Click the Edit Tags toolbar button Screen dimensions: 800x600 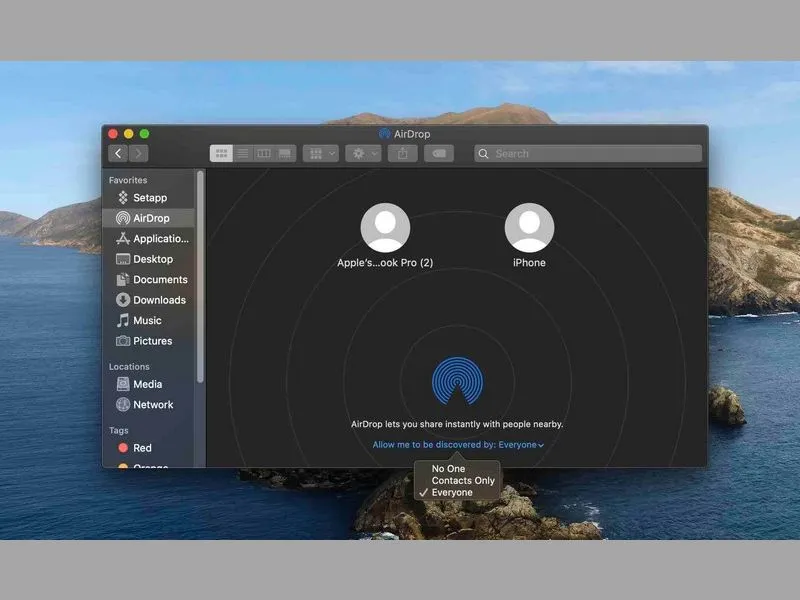click(x=439, y=153)
